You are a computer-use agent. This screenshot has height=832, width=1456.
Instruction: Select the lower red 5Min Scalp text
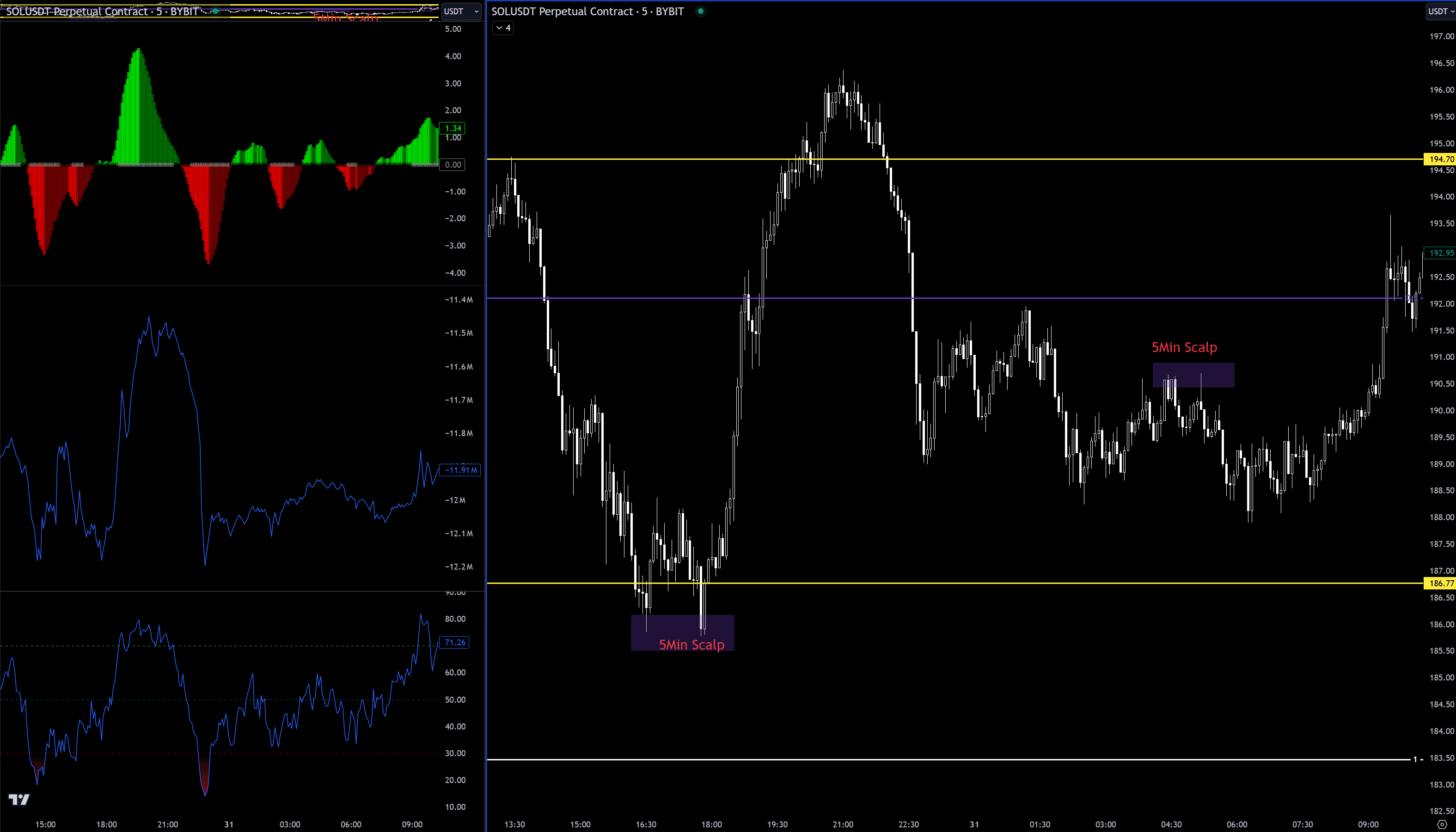pyautogui.click(x=691, y=644)
